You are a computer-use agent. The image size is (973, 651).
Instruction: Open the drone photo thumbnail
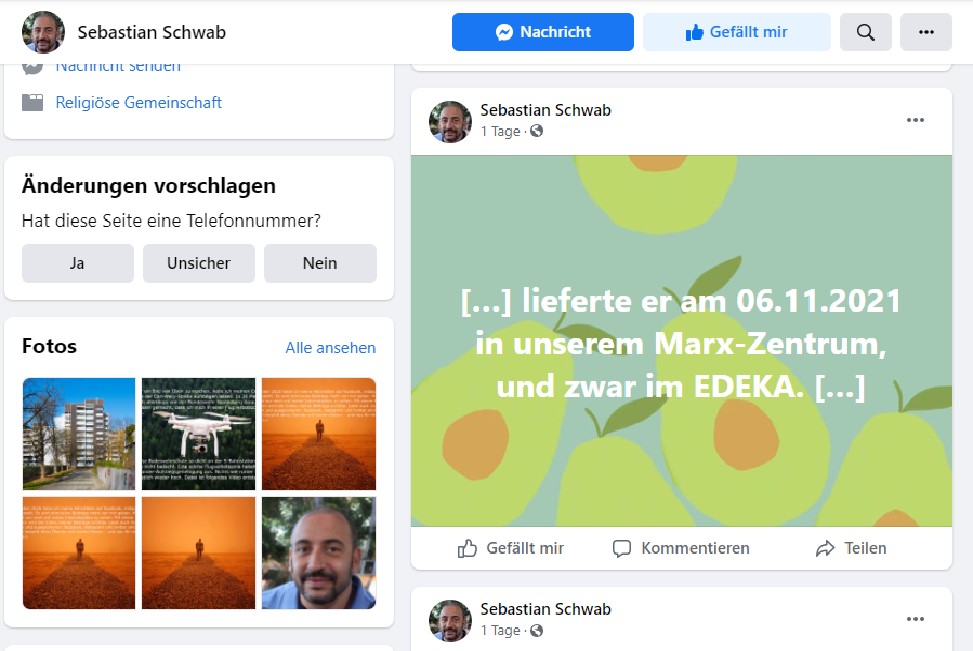[199, 434]
